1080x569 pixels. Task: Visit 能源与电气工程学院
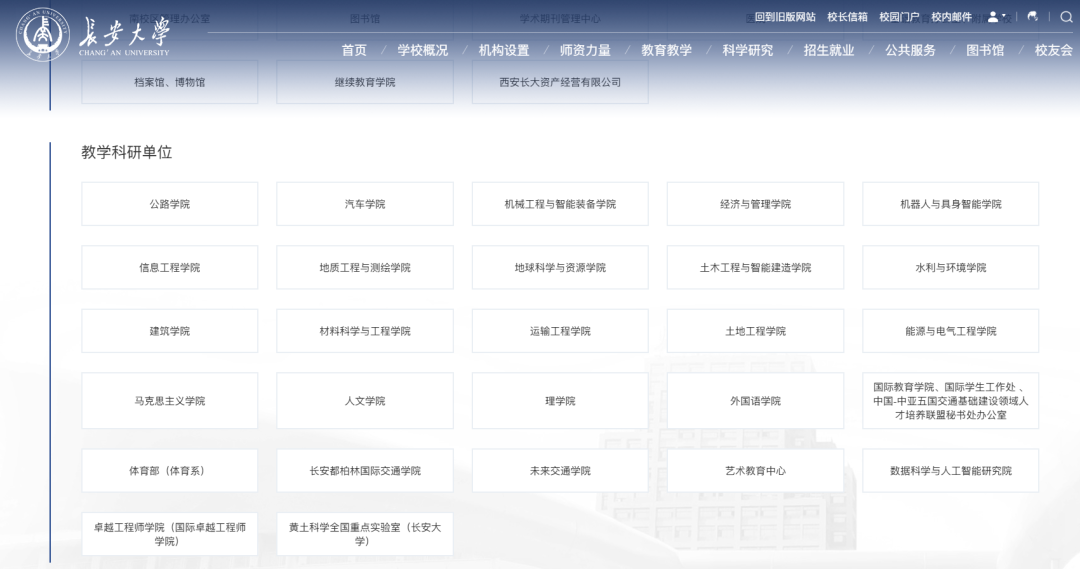(951, 331)
